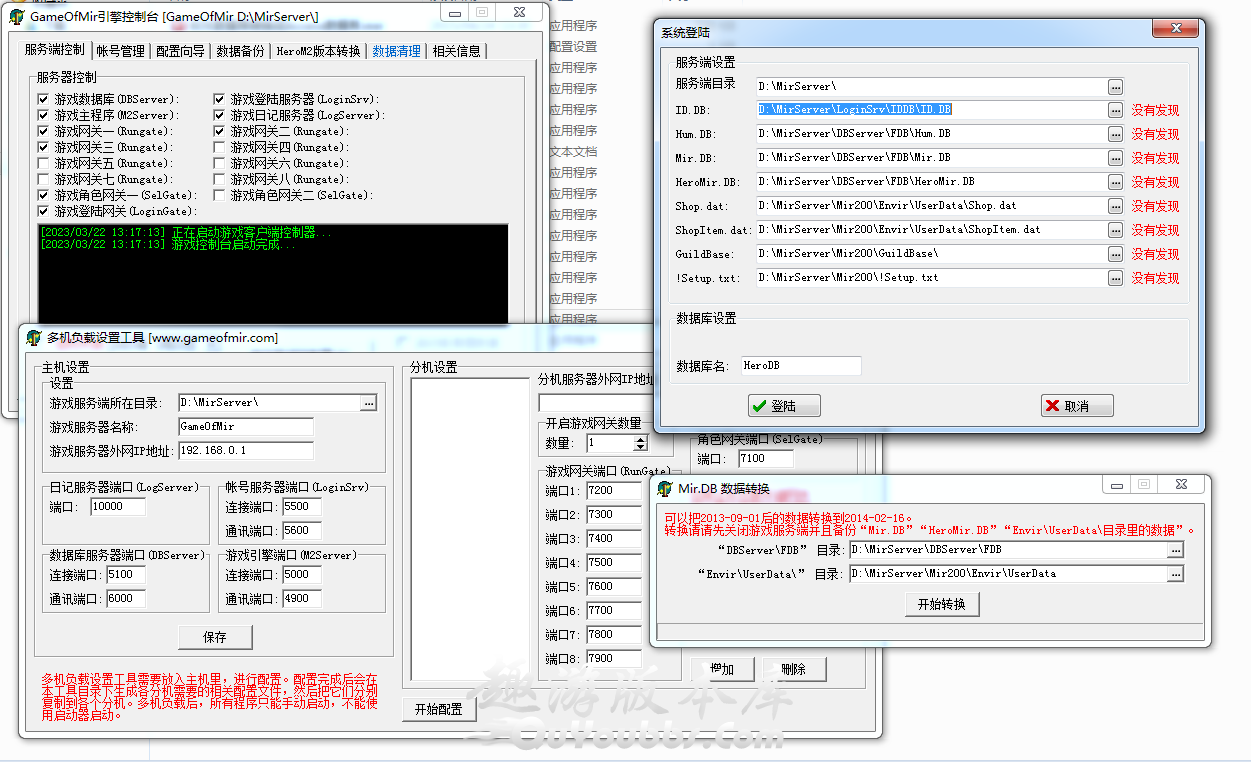Click GameOfMir control console title icon

coord(17,17)
